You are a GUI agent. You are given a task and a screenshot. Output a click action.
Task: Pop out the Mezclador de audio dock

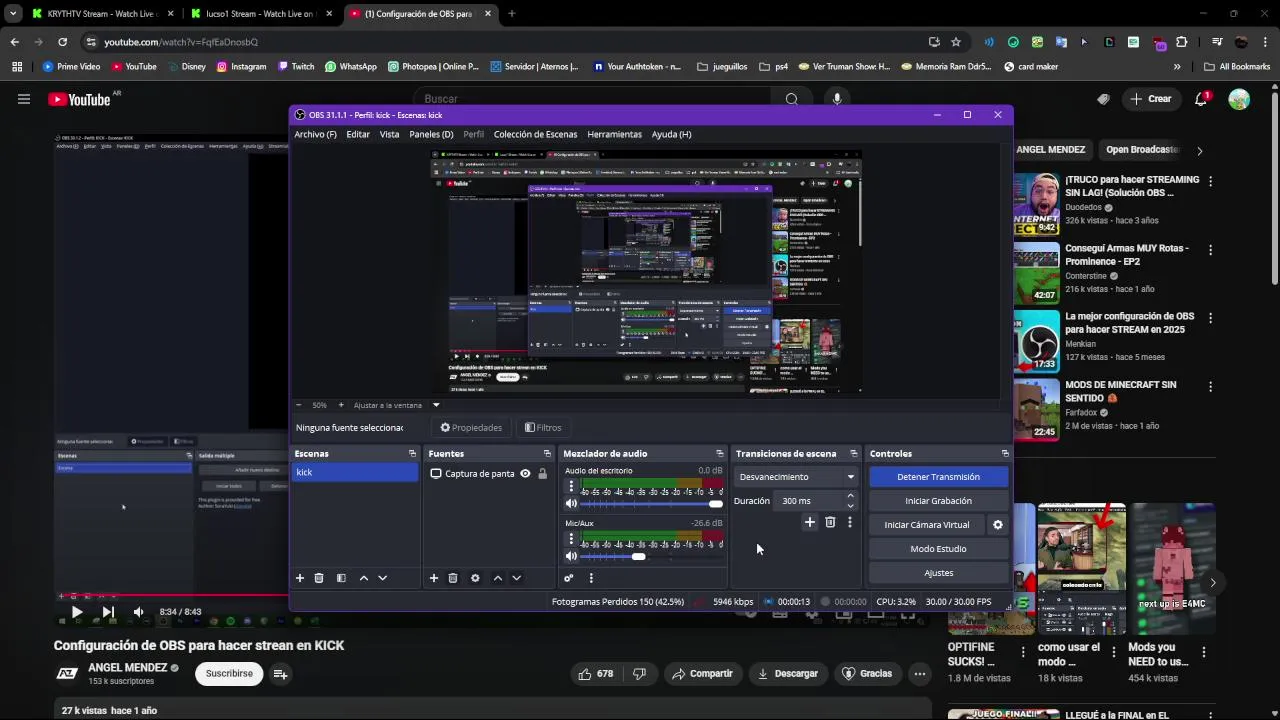(719, 454)
